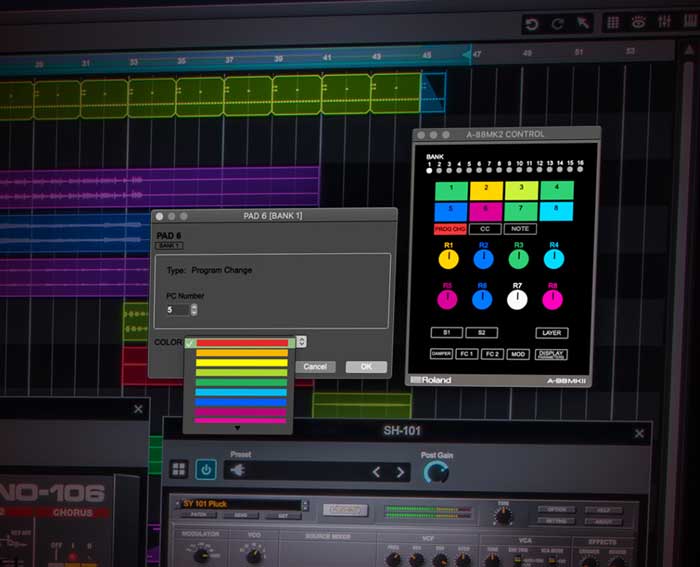Screen dimensions: 700x567
Task: Click the undo arrow in the top toolbar
Action: pos(532,24)
